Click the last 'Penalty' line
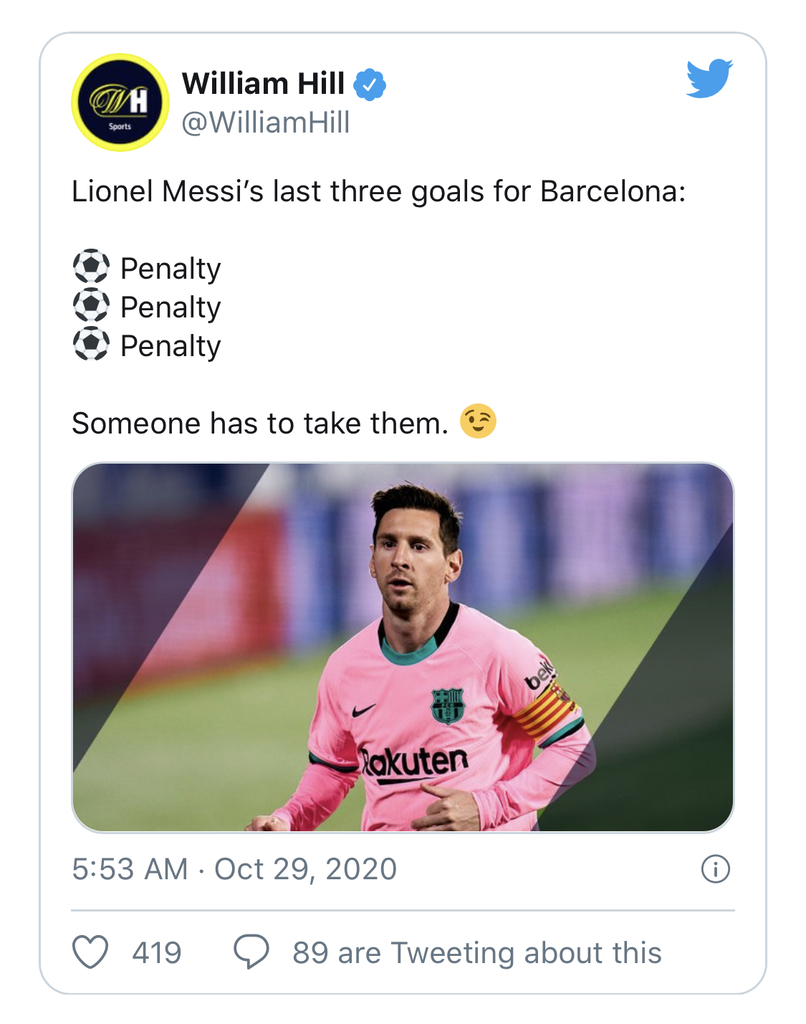 pos(170,345)
